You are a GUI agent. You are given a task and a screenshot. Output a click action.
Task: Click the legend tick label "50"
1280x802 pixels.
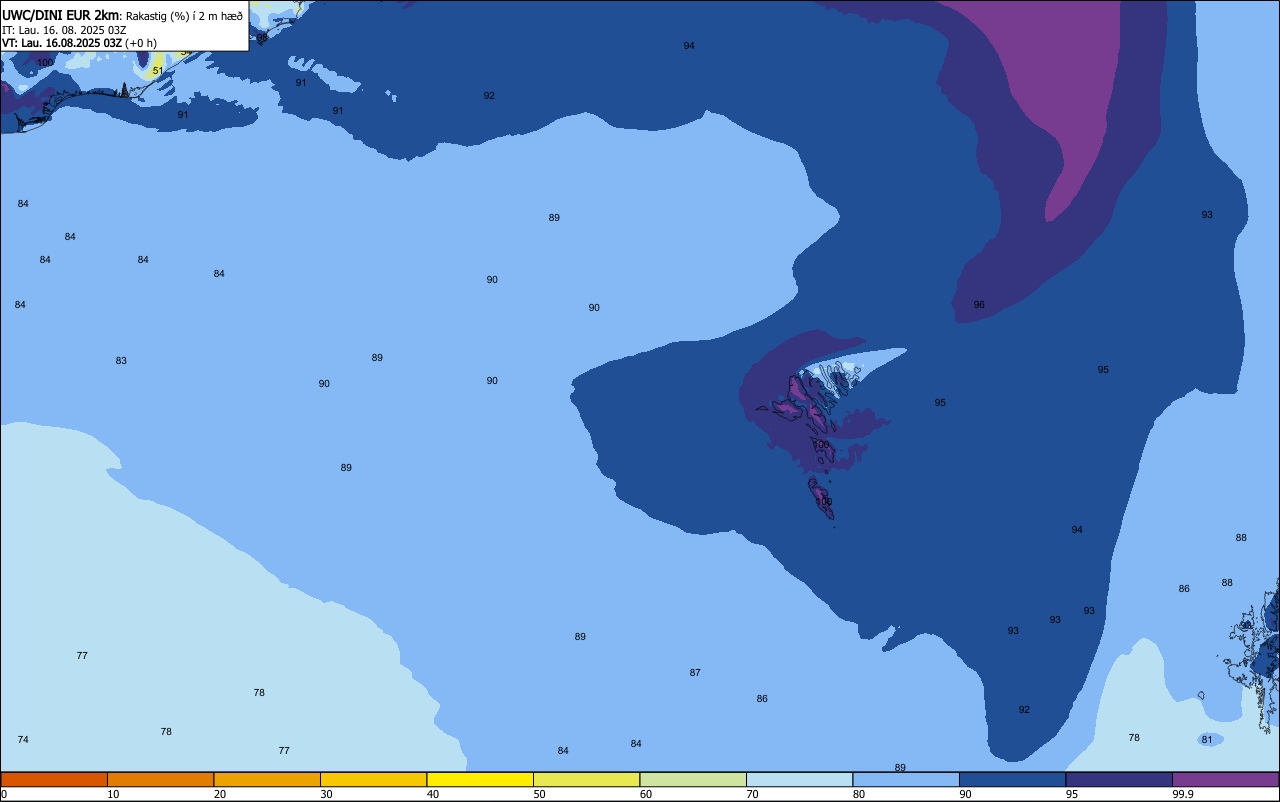tap(540, 794)
